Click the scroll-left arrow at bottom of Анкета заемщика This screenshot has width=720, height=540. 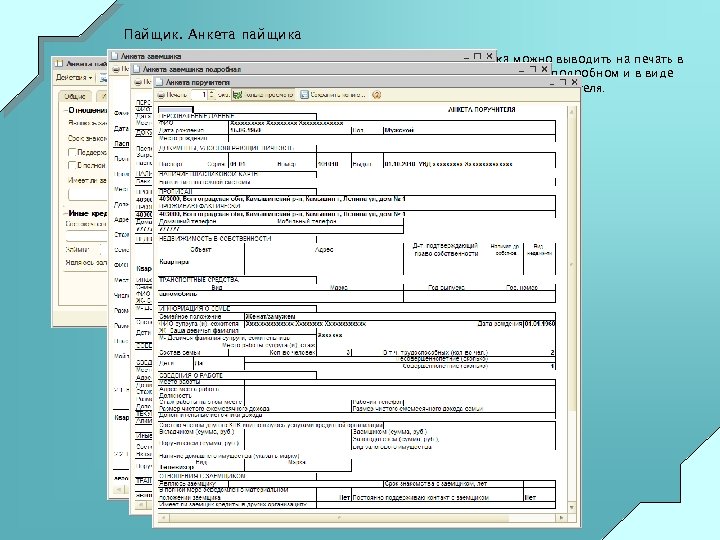pyautogui.click(x=118, y=489)
